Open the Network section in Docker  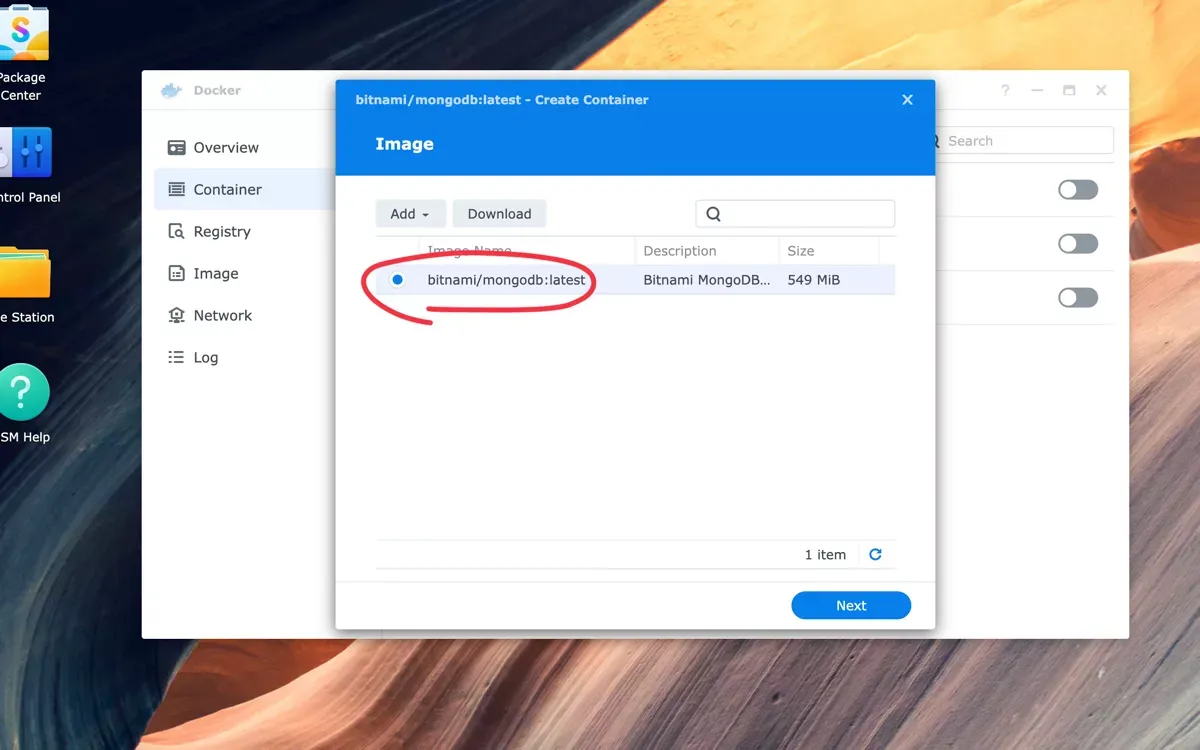(210, 316)
